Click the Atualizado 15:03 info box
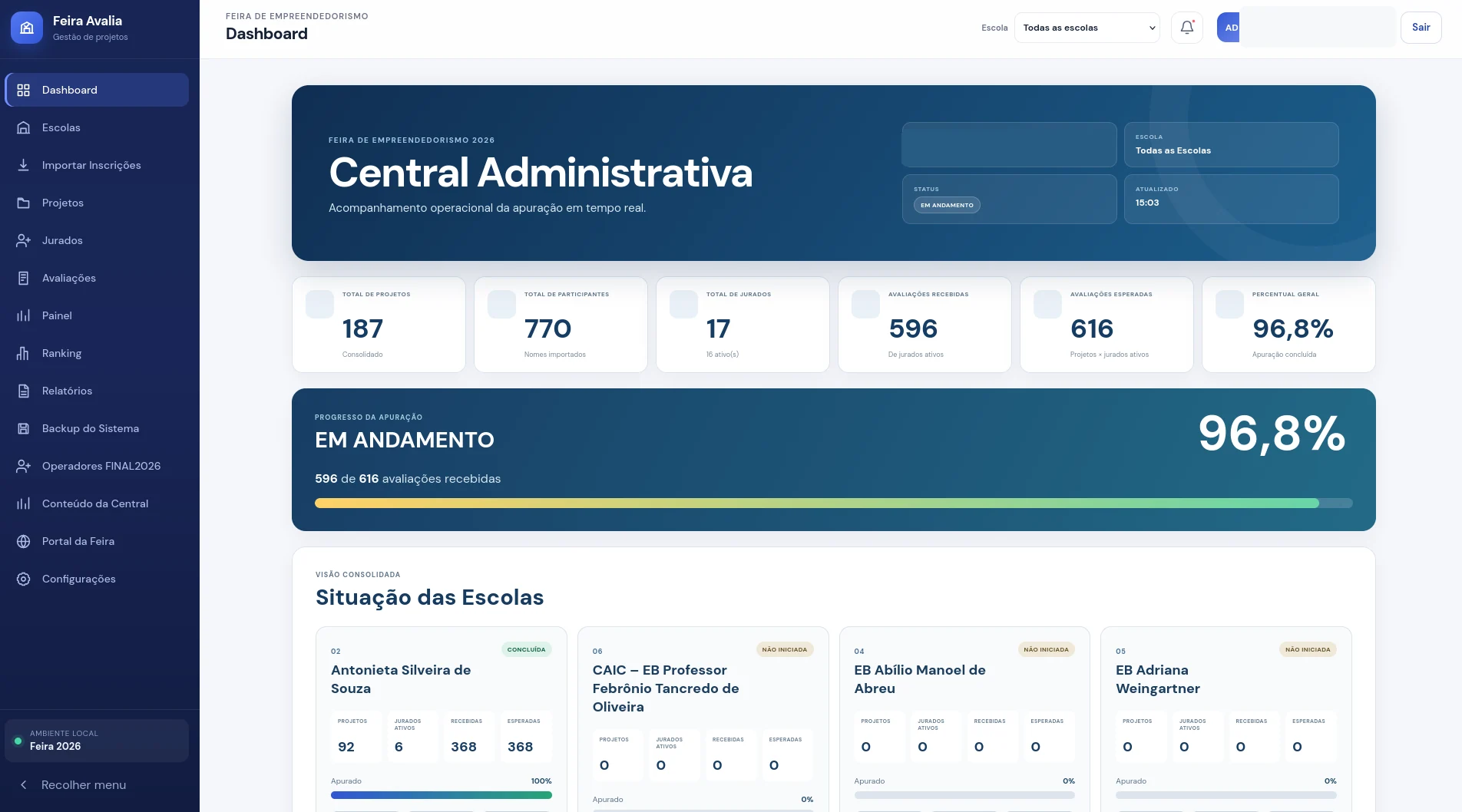Image resolution: width=1462 pixels, height=812 pixels. coord(1232,199)
